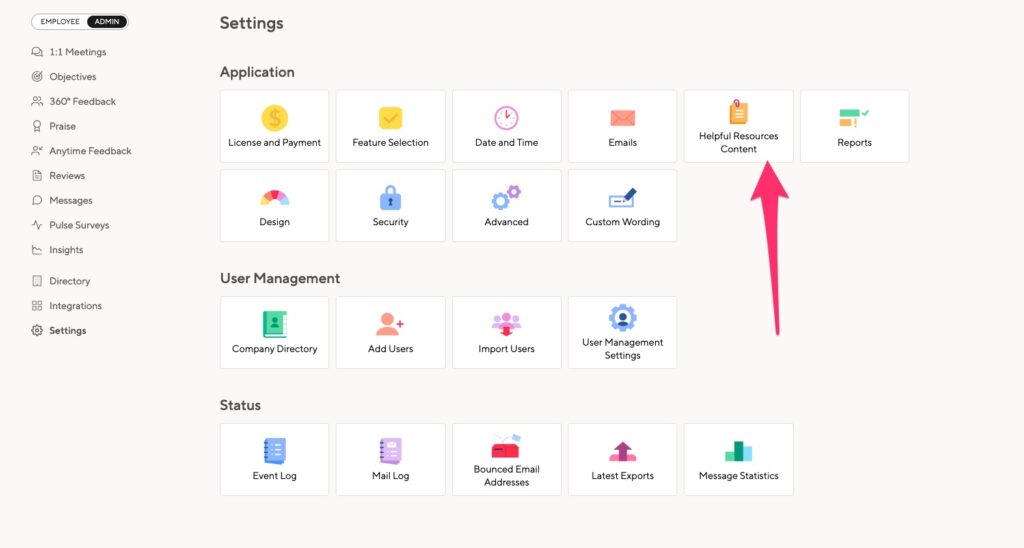1024x548 pixels.
Task: Open the Import Users icon
Action: coord(506,324)
